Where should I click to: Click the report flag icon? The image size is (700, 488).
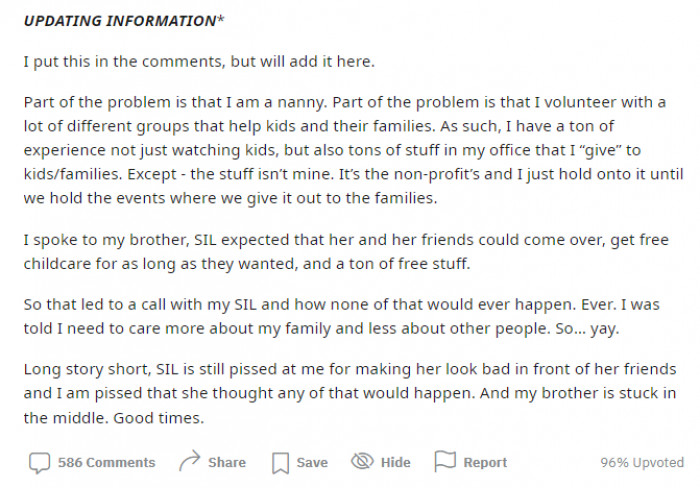click(445, 462)
